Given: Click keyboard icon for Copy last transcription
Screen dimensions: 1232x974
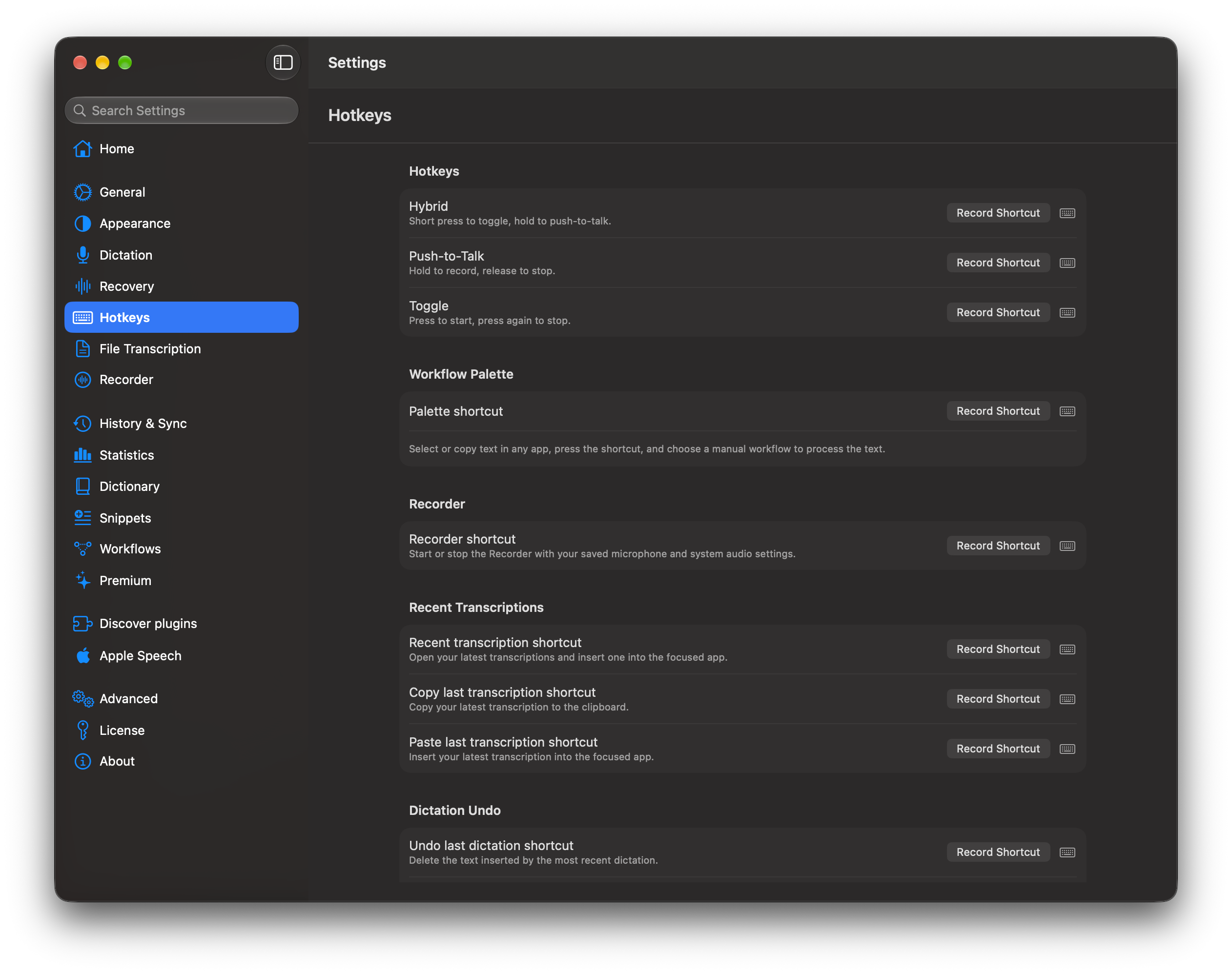Looking at the screenshot, I should coord(1067,699).
